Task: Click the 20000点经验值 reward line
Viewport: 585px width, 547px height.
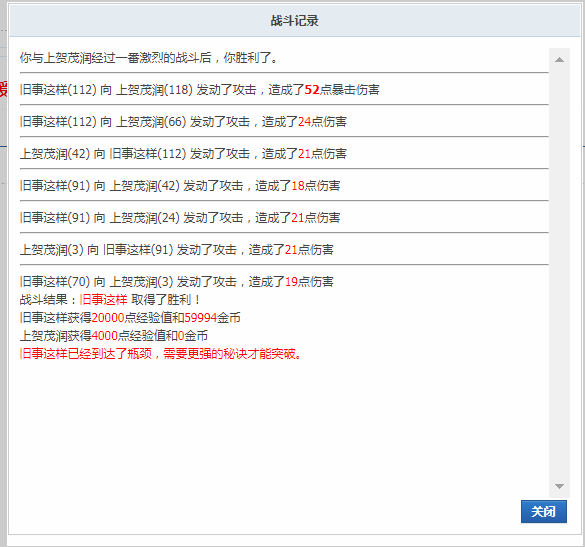Action: tap(130, 318)
